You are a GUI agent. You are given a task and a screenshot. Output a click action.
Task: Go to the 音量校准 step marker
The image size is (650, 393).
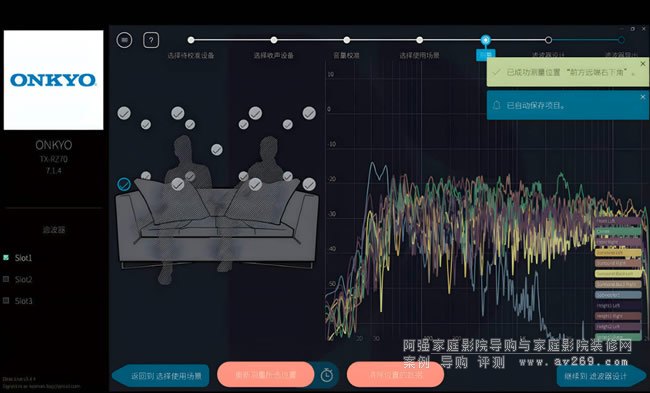click(347, 40)
